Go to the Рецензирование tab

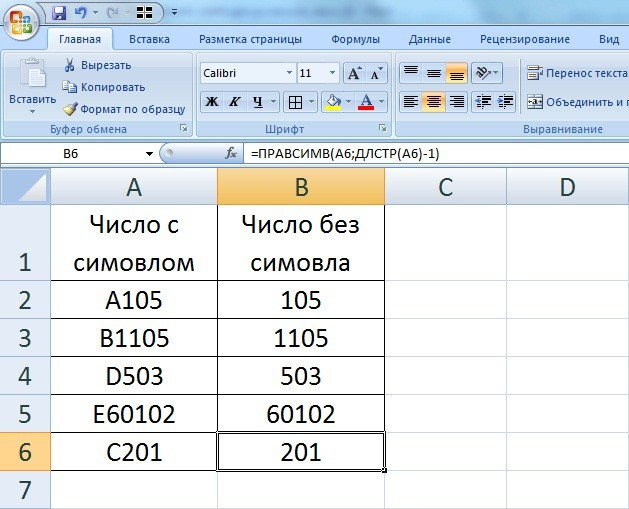[525, 39]
